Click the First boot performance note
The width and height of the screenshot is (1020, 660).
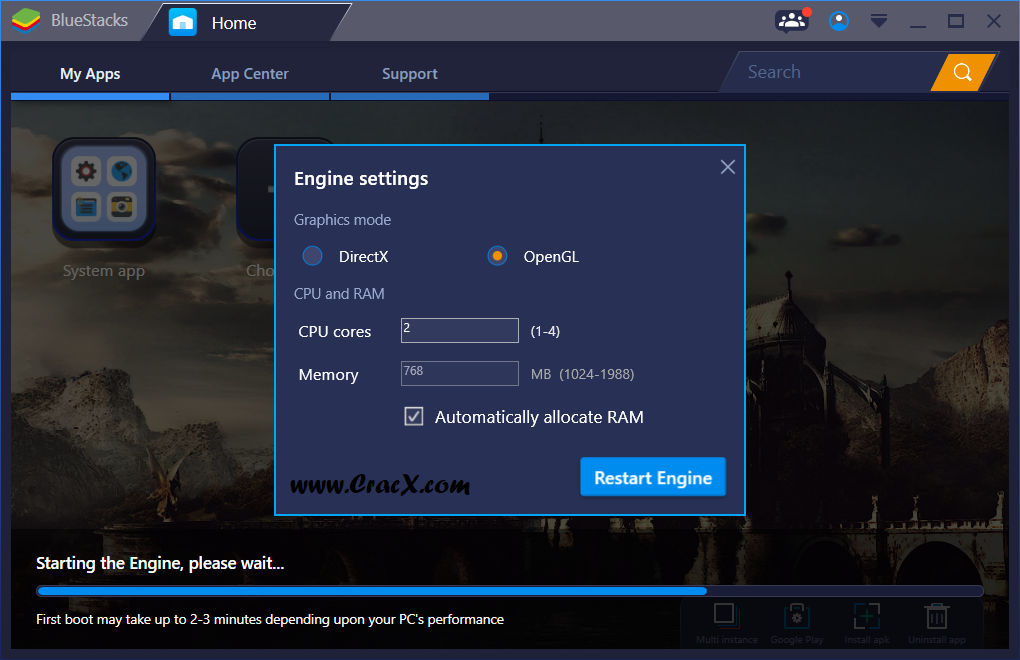pos(270,620)
